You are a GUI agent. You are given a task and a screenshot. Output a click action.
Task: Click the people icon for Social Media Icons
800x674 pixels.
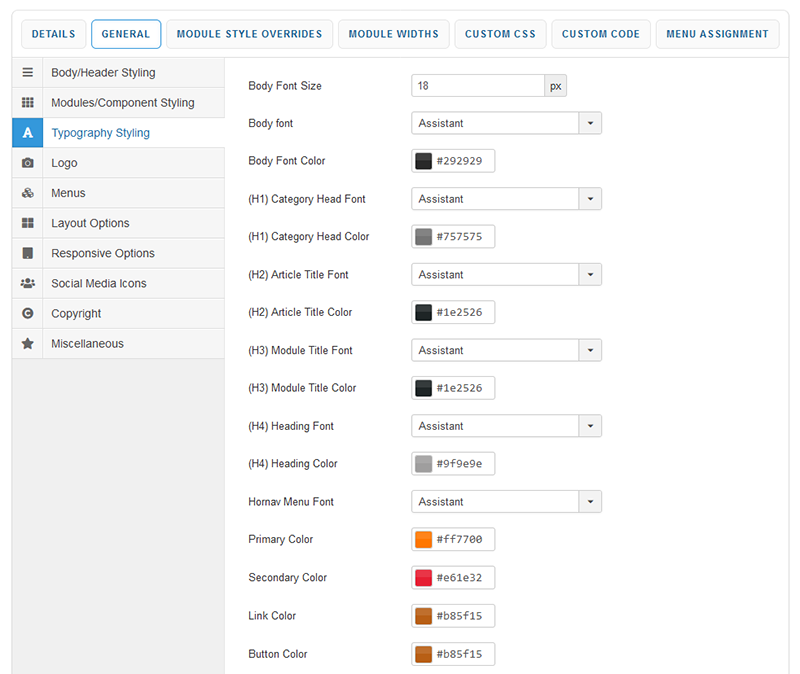(x=28, y=283)
